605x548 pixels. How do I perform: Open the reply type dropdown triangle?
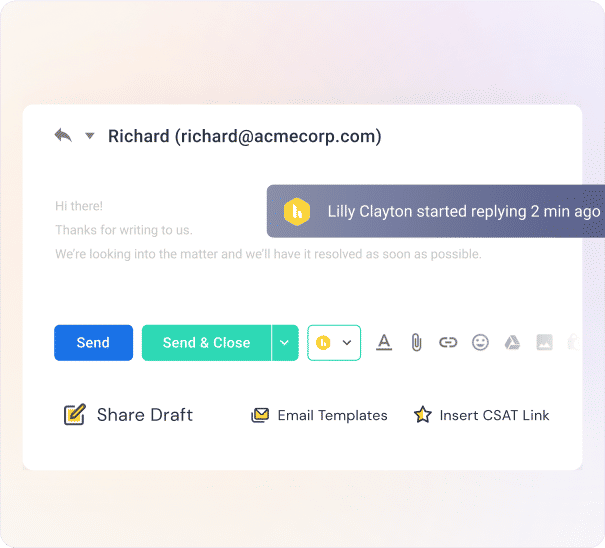90,136
